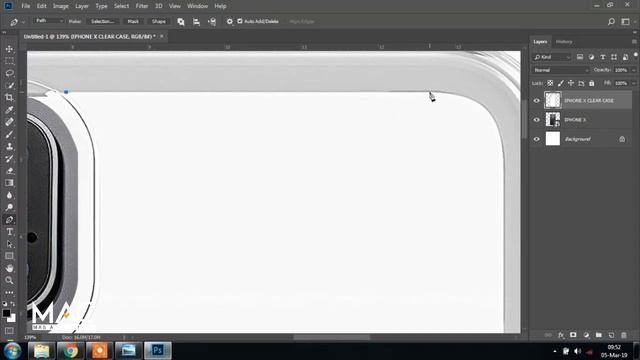Click the path arrangement icon
Viewport: 640px width, 360px height.
212,22
